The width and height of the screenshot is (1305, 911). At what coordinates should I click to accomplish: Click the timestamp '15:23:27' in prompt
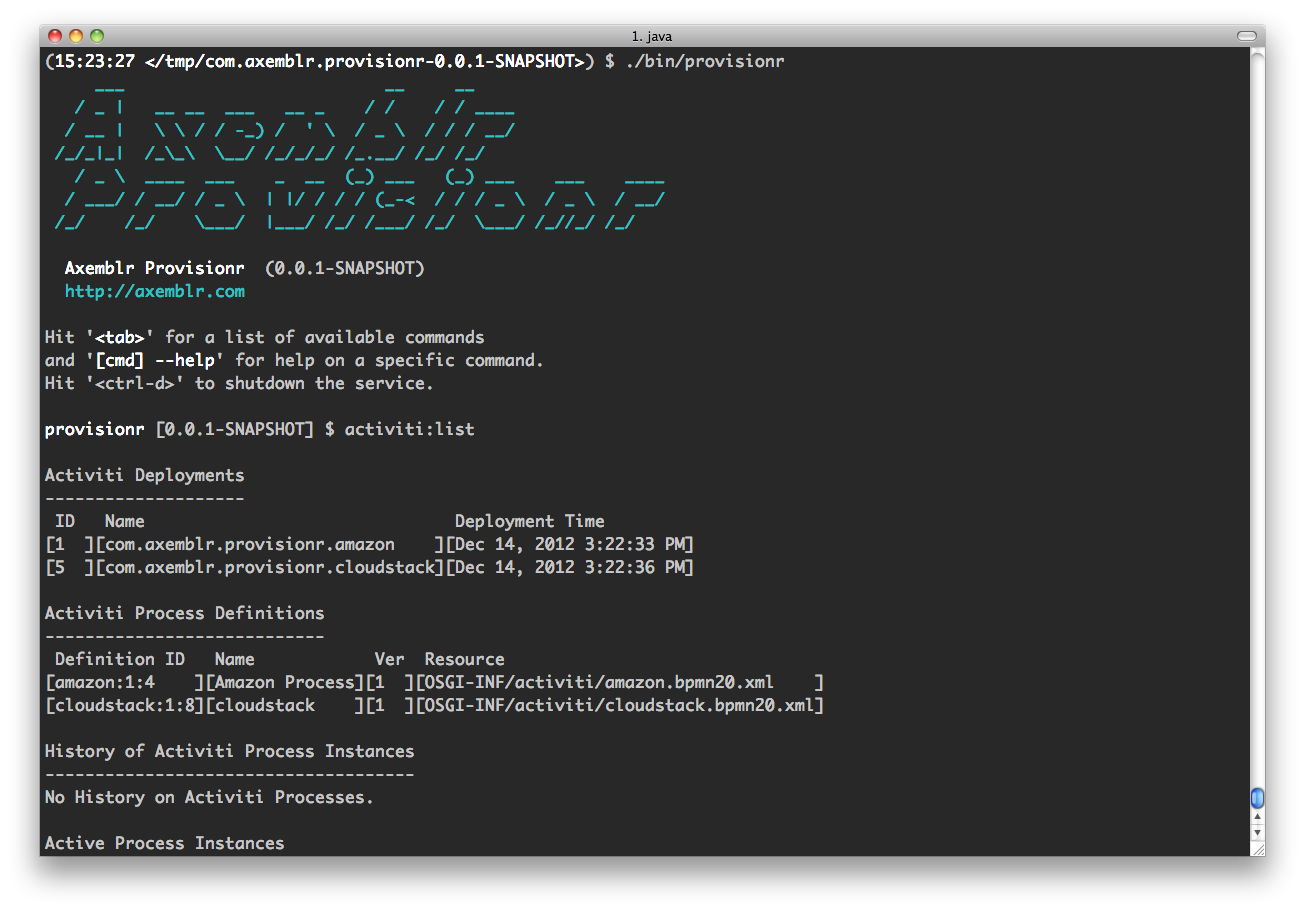pos(95,61)
